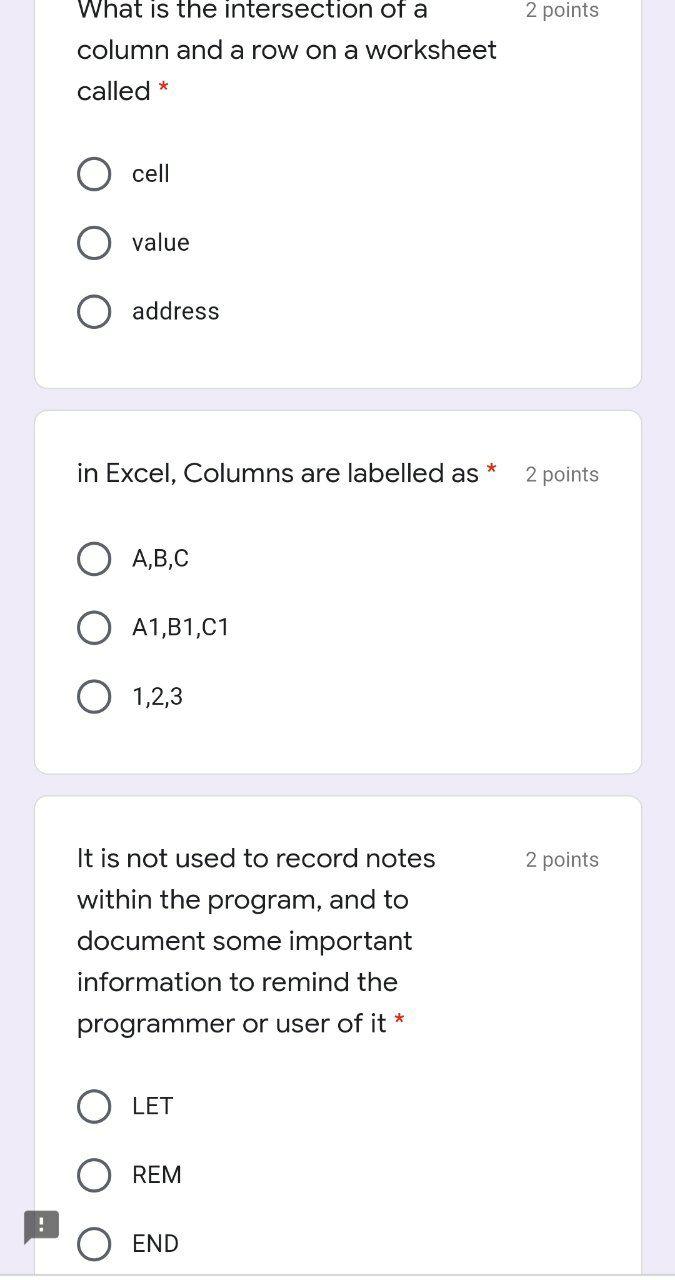This screenshot has width=675, height=1280.
Task: Click the 'A,B,C' label text
Action: point(158,559)
